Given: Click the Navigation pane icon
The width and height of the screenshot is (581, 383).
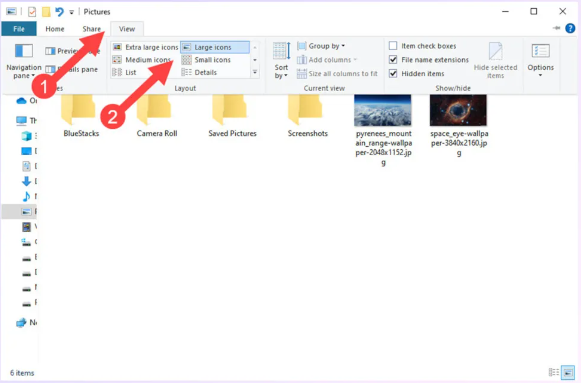Looking at the screenshot, I should coord(24,51).
